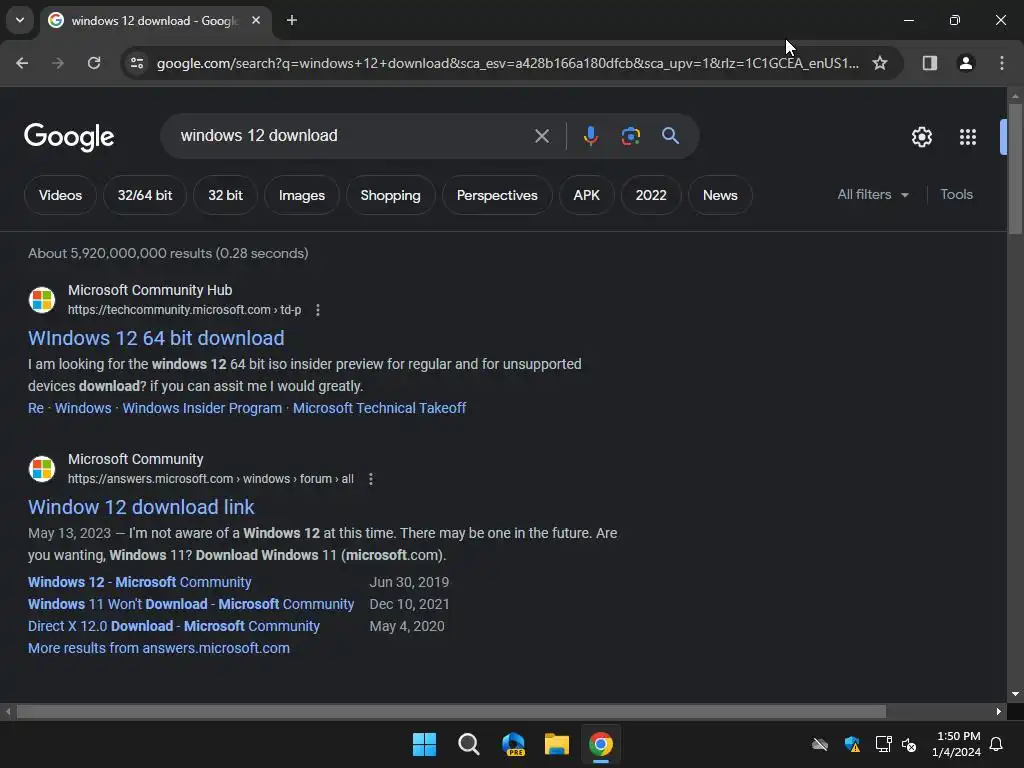The height and width of the screenshot is (768, 1024).
Task: Launch Microsoft Edge PRE from taskbar
Action: 513,744
